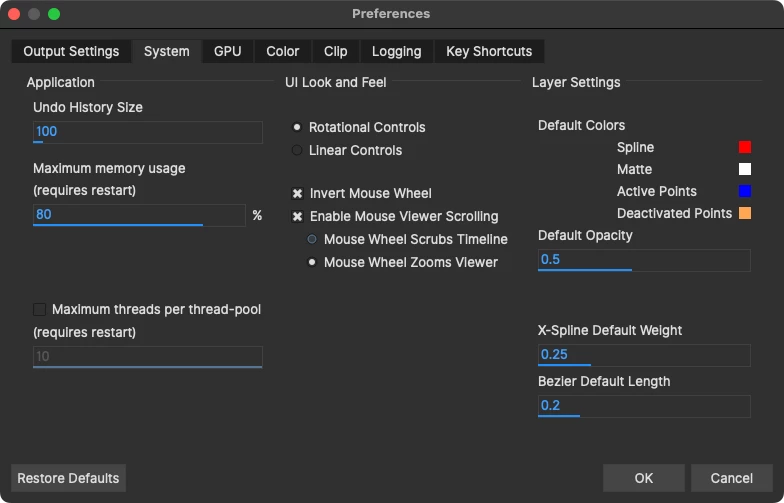Switch to the Output Settings tab
Image resolution: width=784 pixels, height=503 pixels.
click(x=71, y=51)
